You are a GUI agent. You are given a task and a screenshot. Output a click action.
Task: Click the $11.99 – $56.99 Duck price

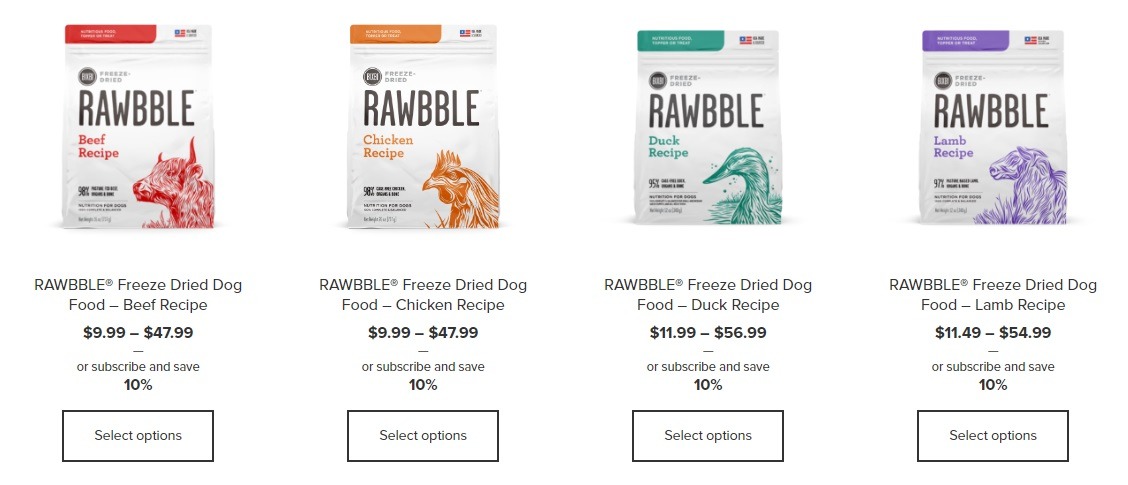click(x=708, y=332)
